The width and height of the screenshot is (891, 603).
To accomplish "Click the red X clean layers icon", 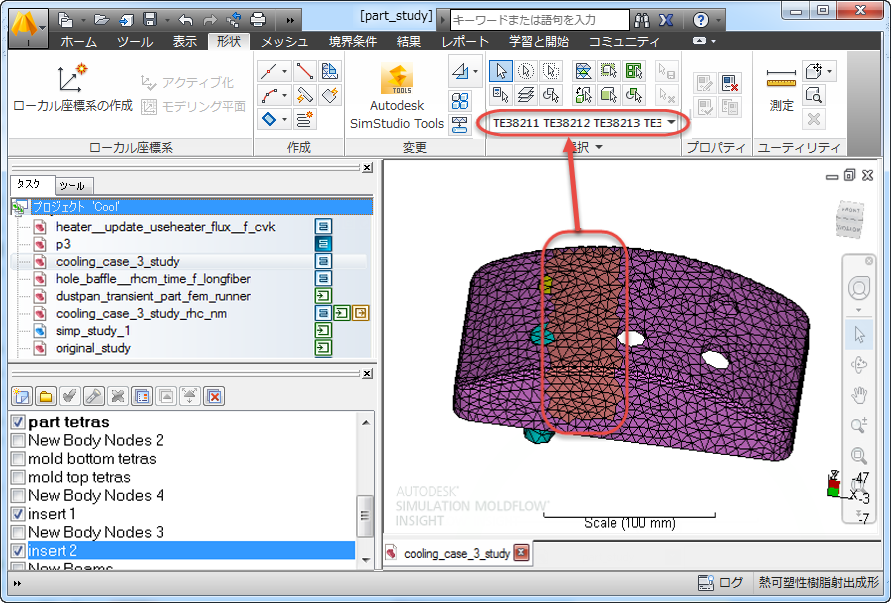I will point(214,396).
